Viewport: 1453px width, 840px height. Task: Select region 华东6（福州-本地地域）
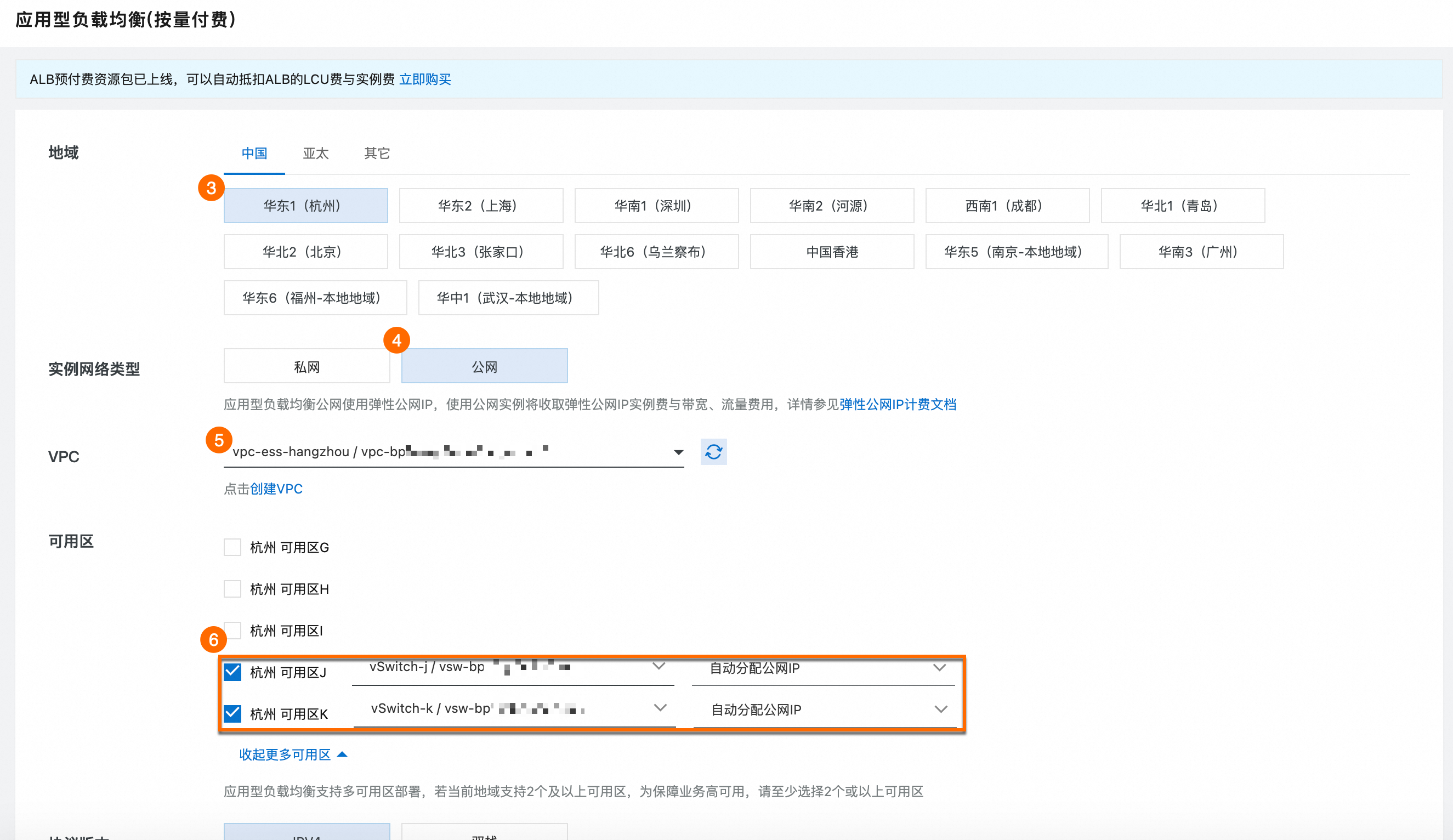(x=315, y=298)
